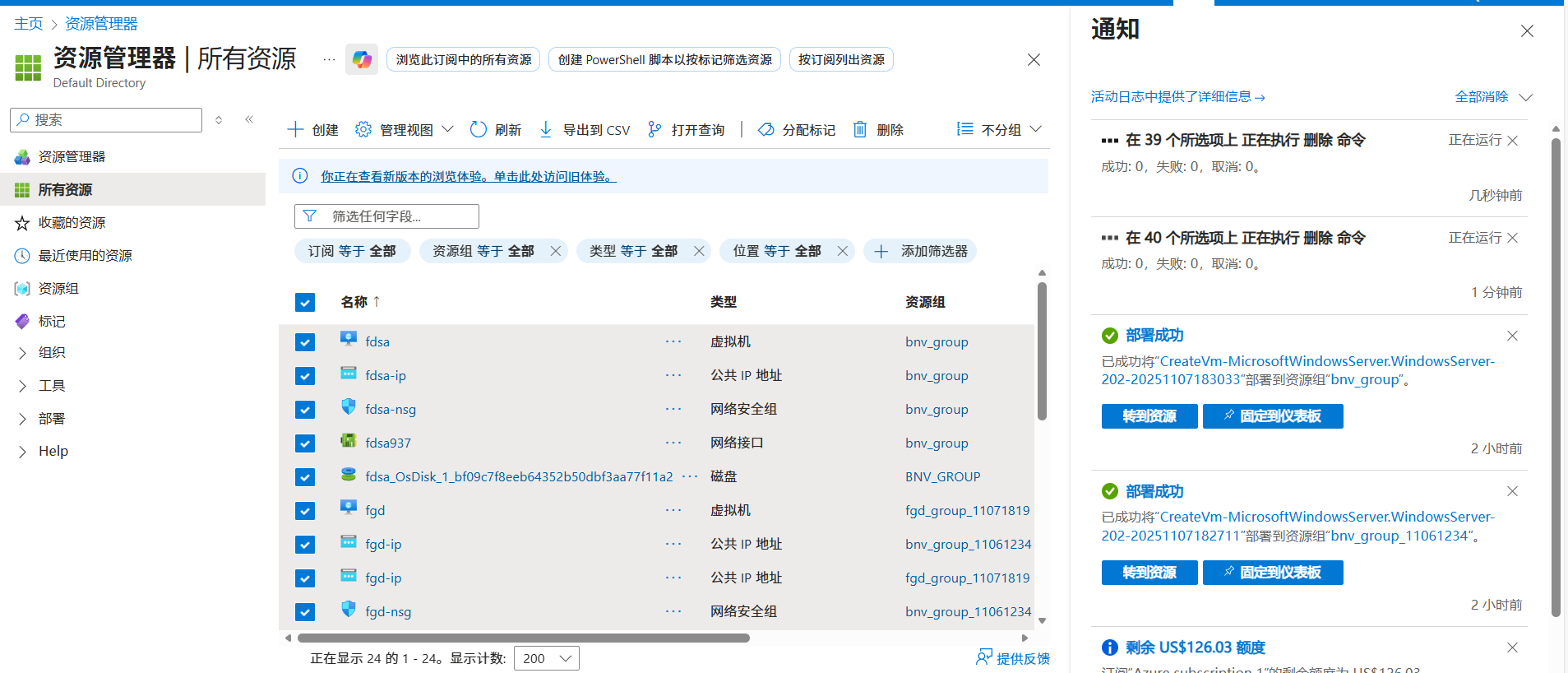1568x673 pixels.
Task: Collapse the left sidebar with the double-chevron icon
Action: [x=249, y=120]
